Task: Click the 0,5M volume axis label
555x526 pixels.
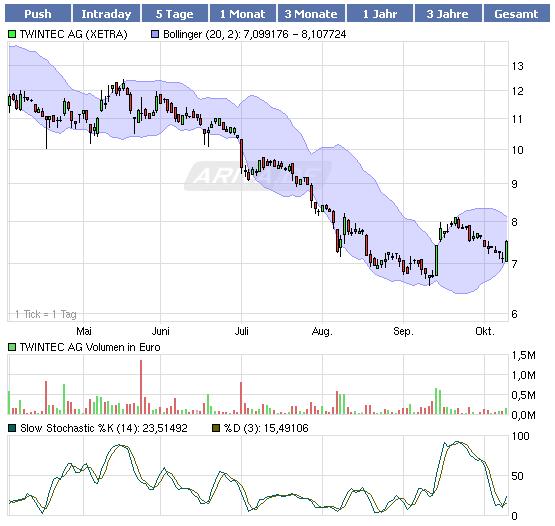Action: pyautogui.click(x=523, y=395)
